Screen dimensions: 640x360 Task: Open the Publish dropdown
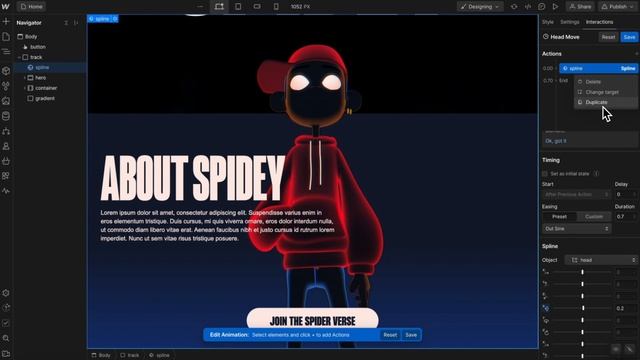[618, 7]
